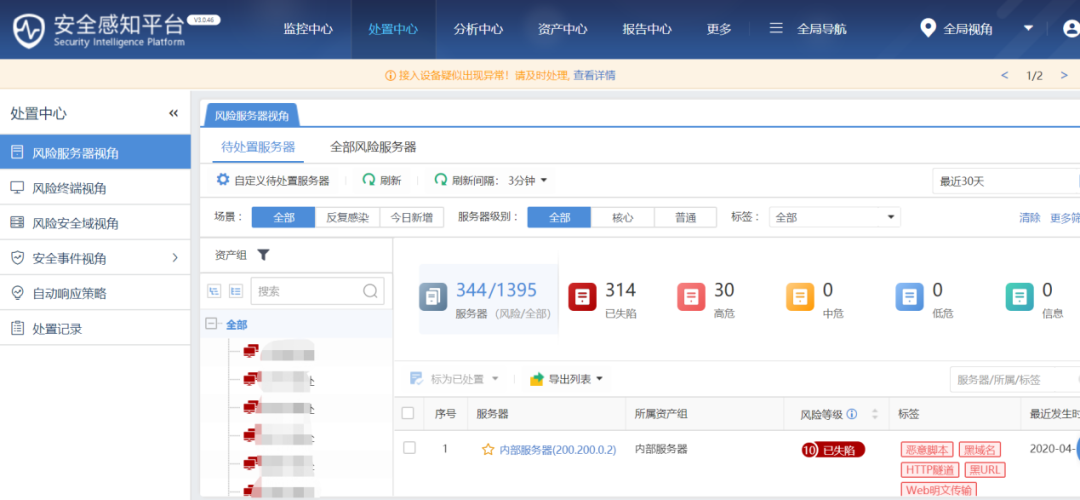Viewport: 1080px width, 500px height.
Task: Open the 标签 dropdown showing 全部
Action: [x=834, y=217]
